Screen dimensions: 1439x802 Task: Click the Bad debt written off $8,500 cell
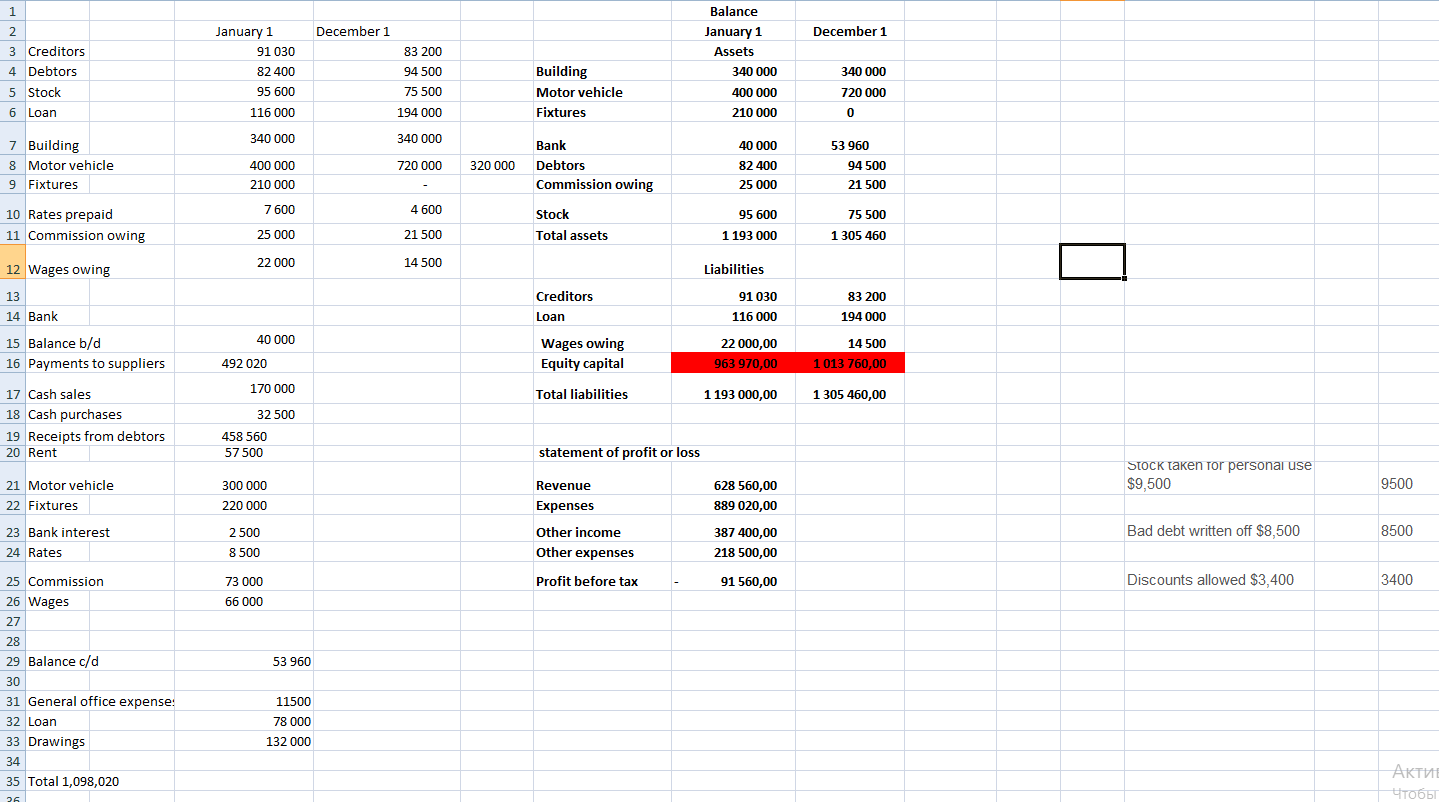(x=1213, y=530)
